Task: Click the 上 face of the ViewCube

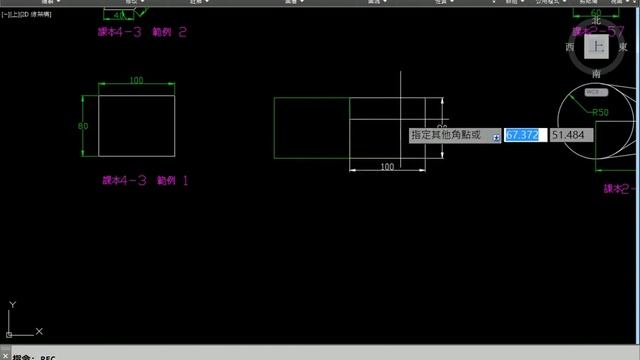Action: point(596,47)
